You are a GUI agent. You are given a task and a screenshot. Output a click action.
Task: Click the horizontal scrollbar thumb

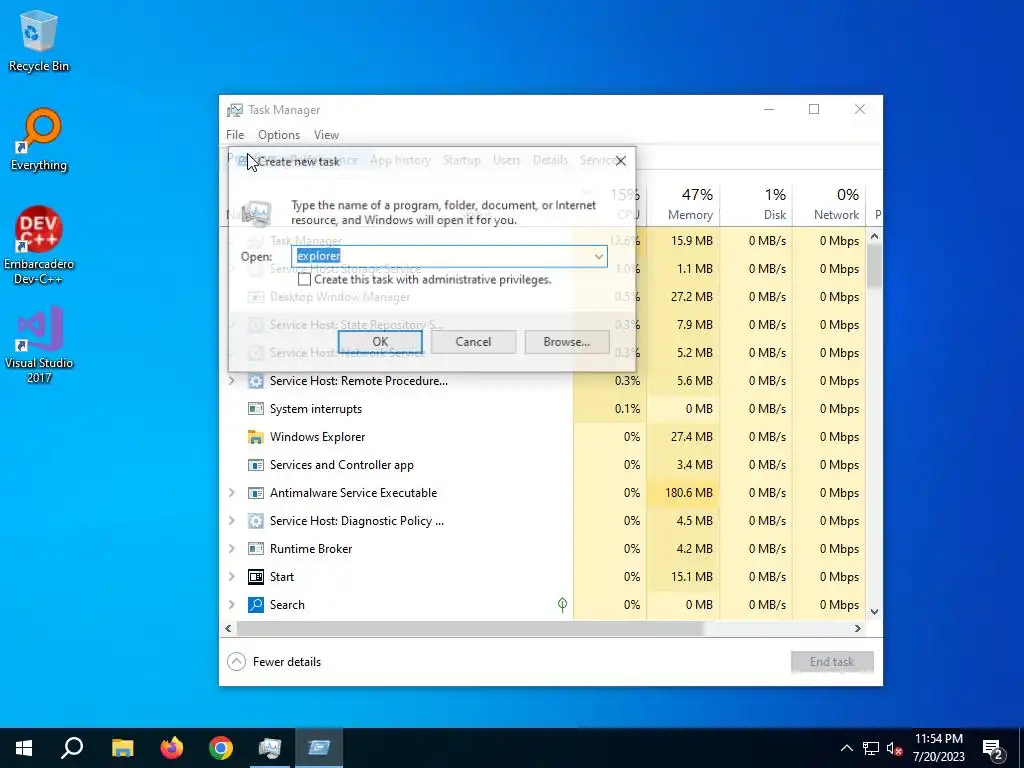[x=470, y=628]
